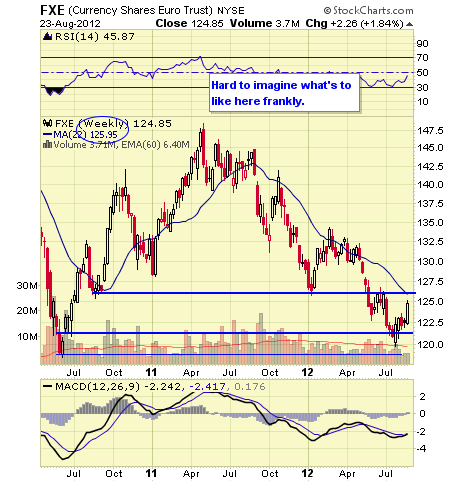Click the 50 label on the RSI scale
Image resolution: width=460 pixels, height=482 pixels.
click(x=422, y=73)
